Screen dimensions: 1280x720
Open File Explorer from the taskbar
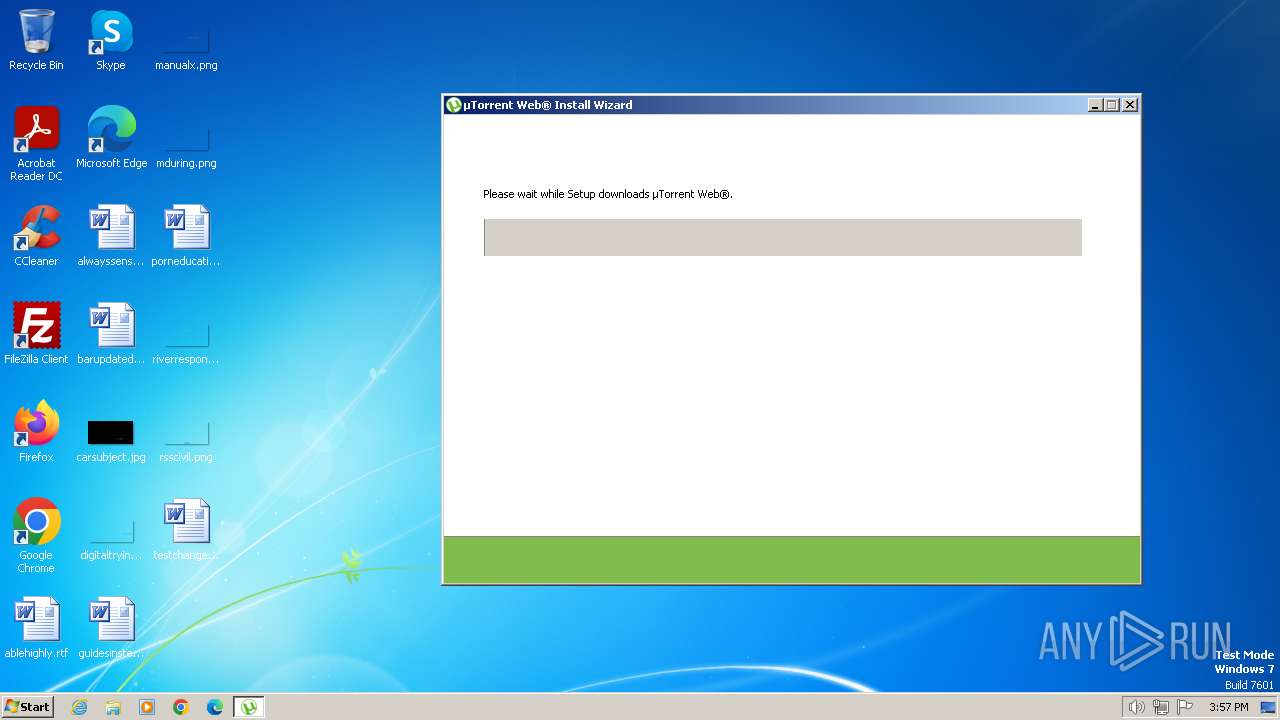(113, 707)
